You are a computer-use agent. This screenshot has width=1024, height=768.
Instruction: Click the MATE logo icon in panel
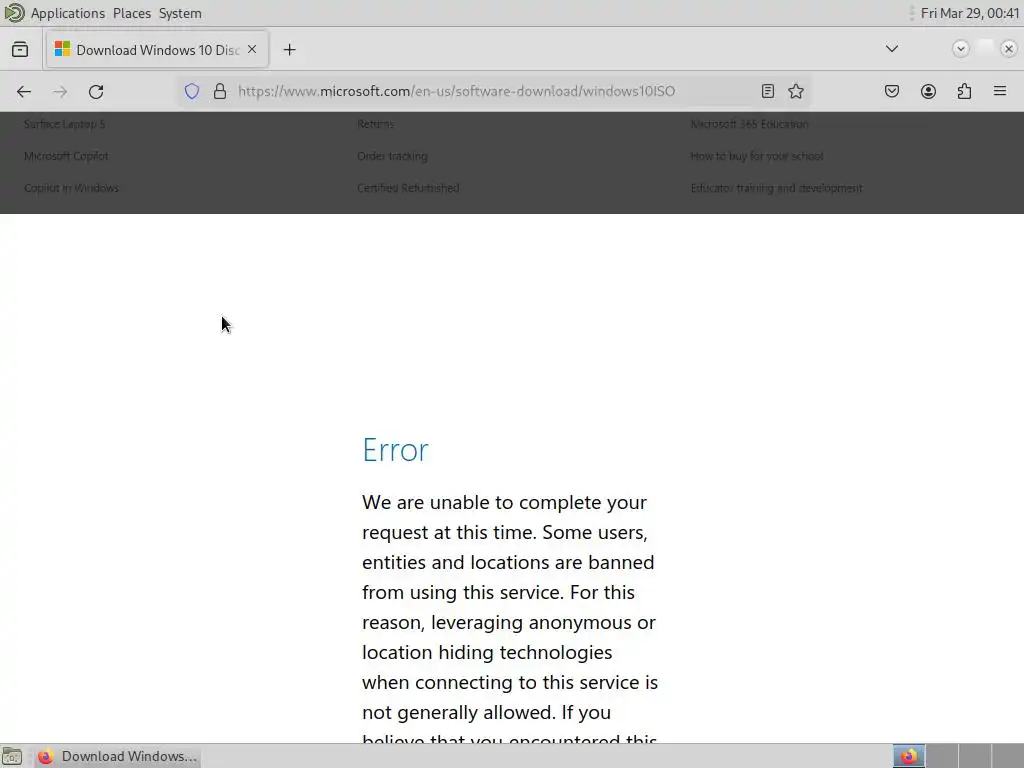[14, 13]
